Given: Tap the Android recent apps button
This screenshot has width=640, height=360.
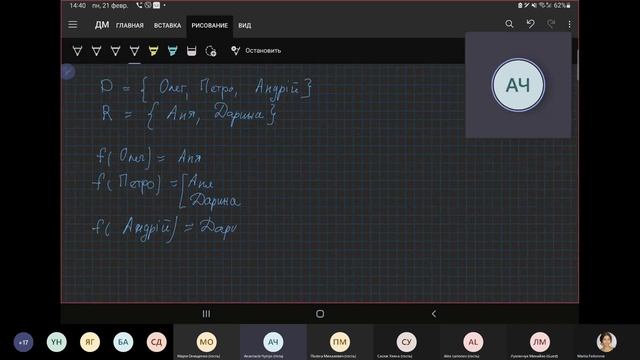Looking at the screenshot, I should [207, 313].
